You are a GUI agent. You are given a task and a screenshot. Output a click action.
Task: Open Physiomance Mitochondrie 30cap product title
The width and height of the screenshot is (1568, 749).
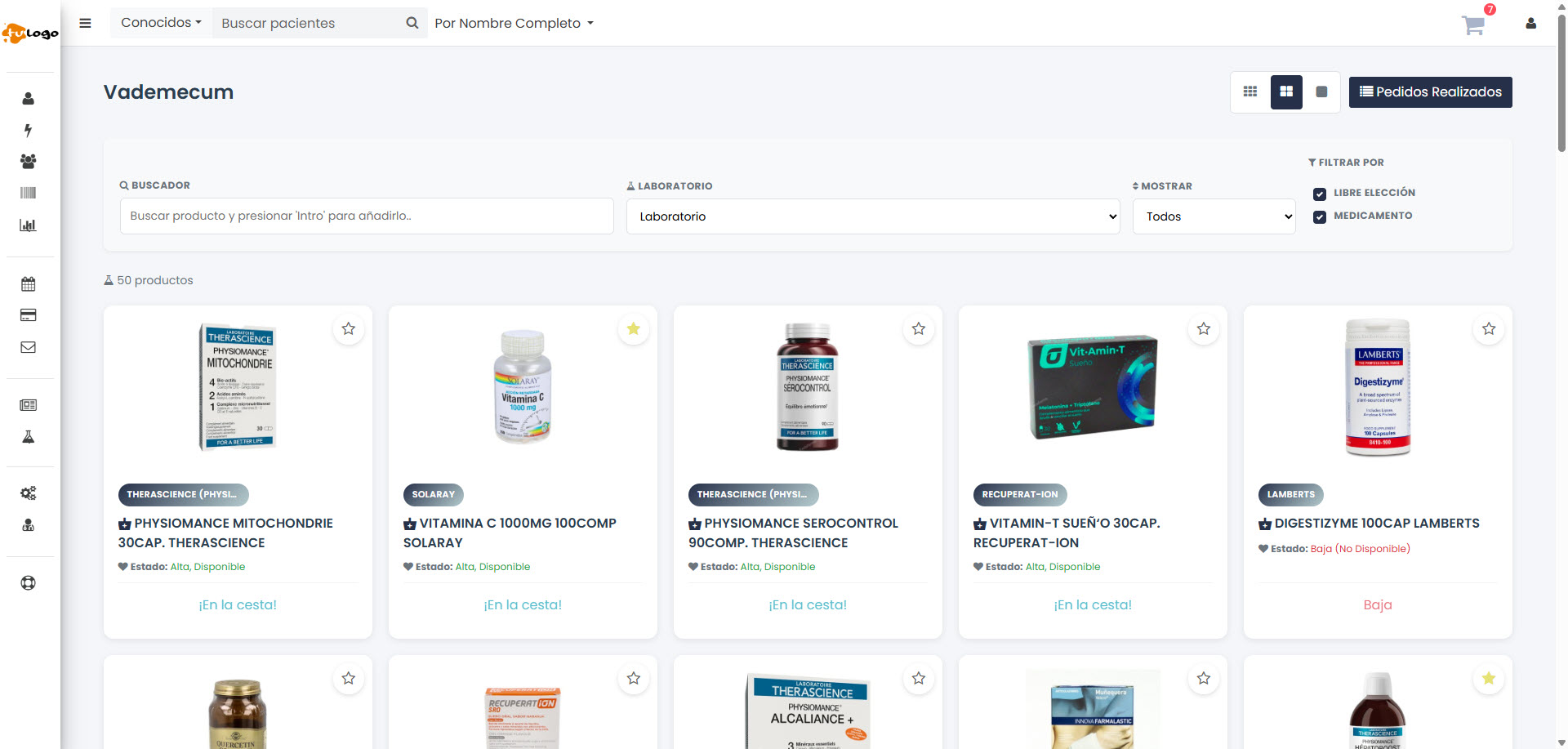pos(226,533)
